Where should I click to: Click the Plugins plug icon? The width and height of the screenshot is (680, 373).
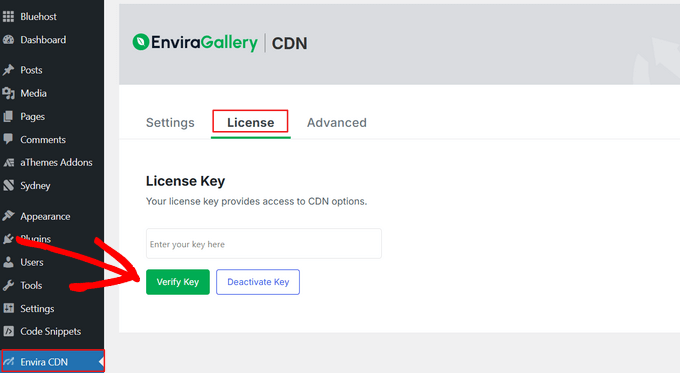click(x=8, y=239)
